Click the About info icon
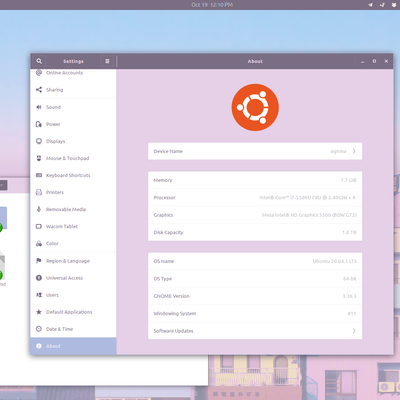 [39, 346]
